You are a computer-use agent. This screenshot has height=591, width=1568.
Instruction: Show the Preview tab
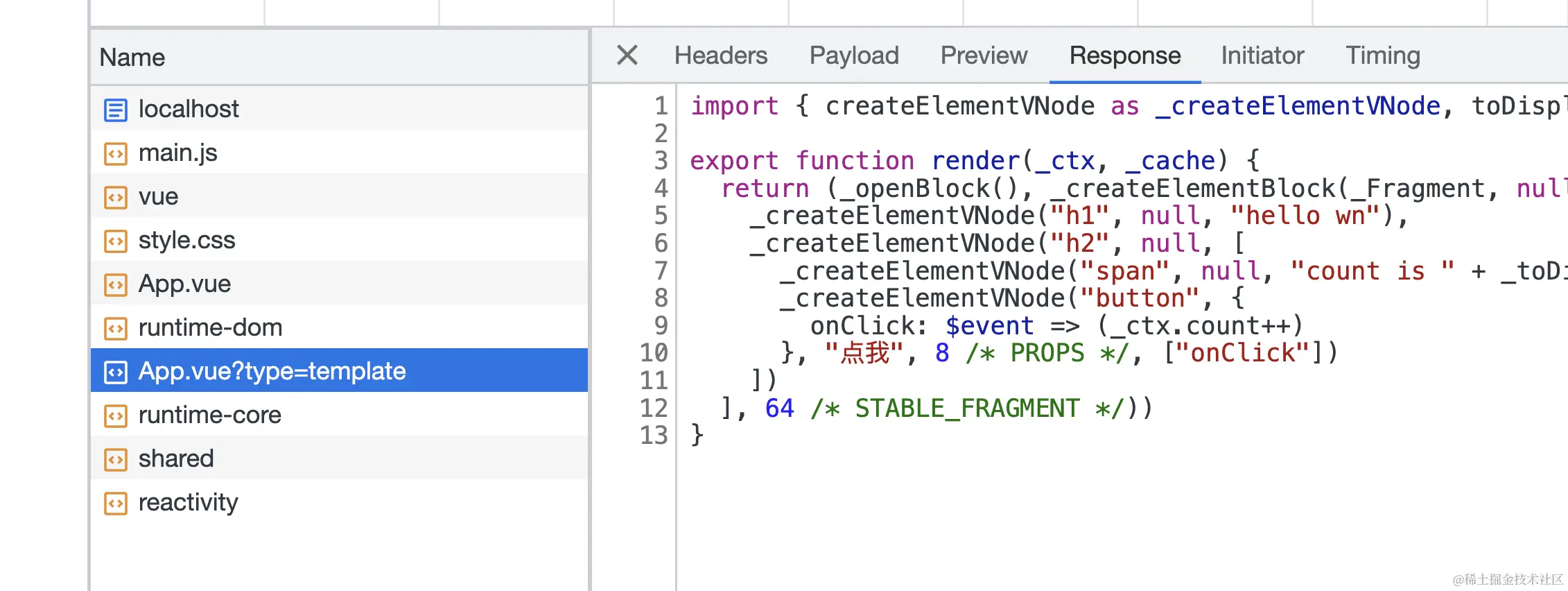[984, 55]
